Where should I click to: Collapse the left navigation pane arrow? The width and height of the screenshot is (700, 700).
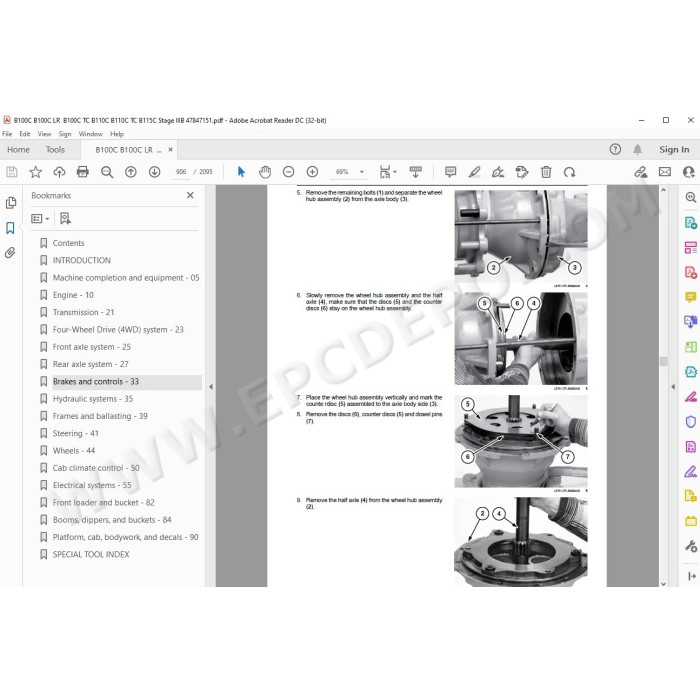211,387
